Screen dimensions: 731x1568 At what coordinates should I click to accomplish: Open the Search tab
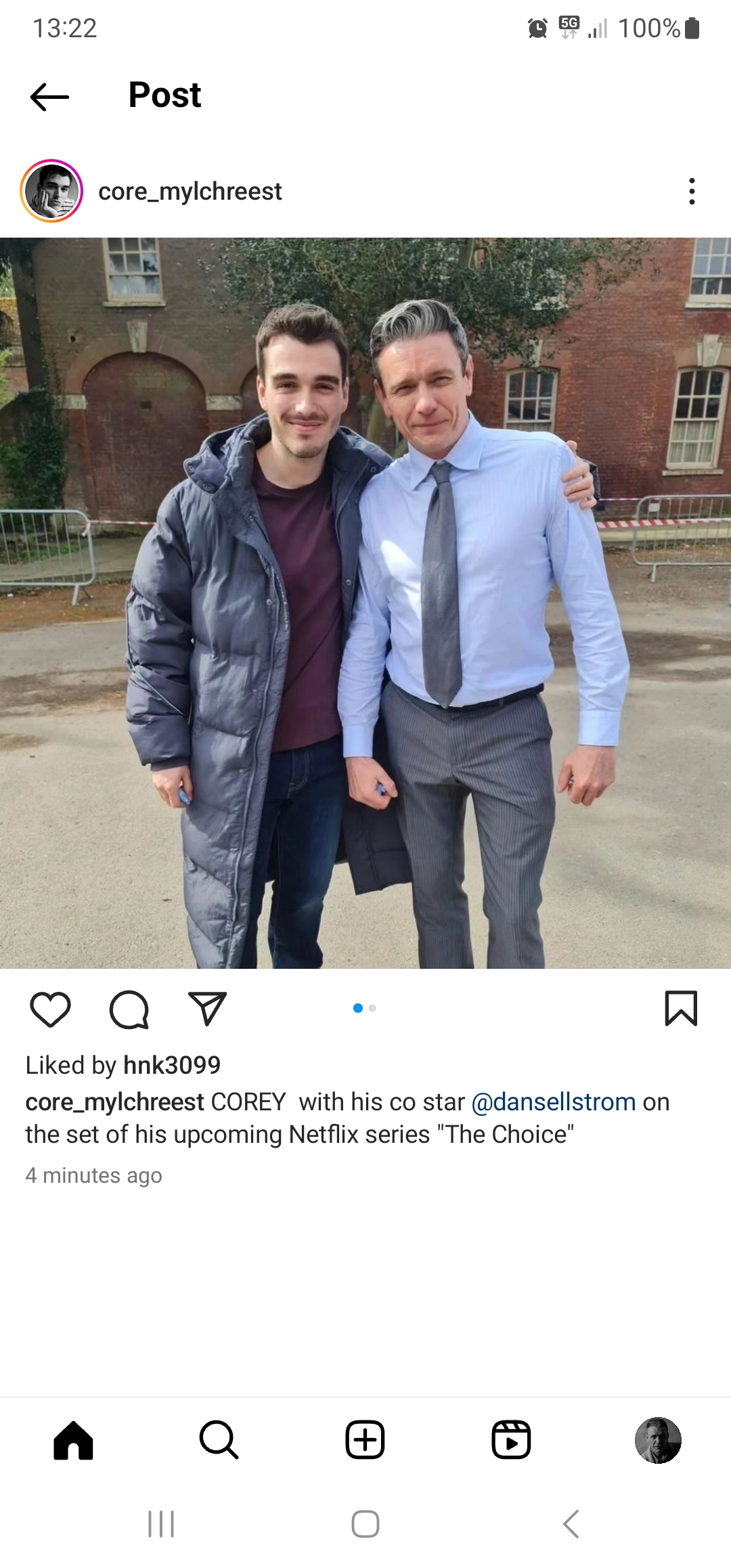tap(219, 1440)
